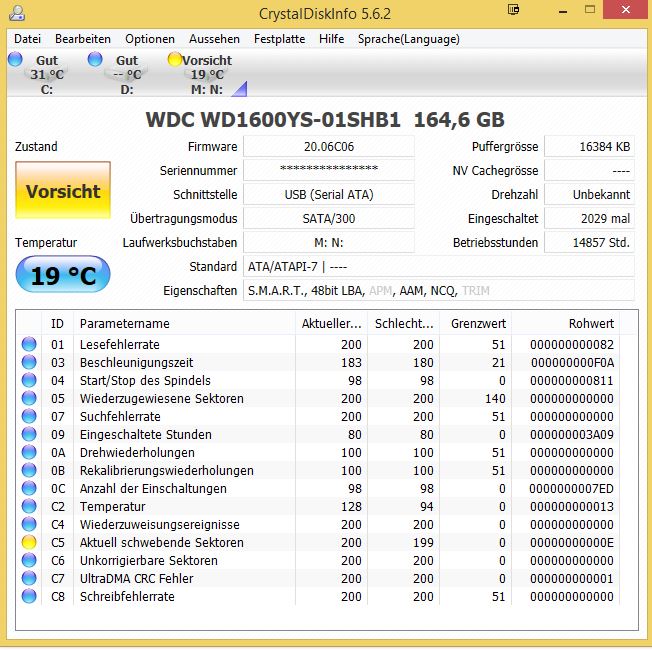Click the yellow Vorsicht health status button
This screenshot has width=652, height=650.
63,190
